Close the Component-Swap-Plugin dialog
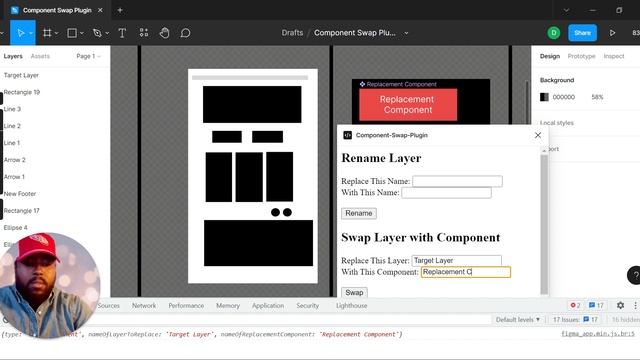Viewport: 640px width, 360px height. (x=538, y=135)
